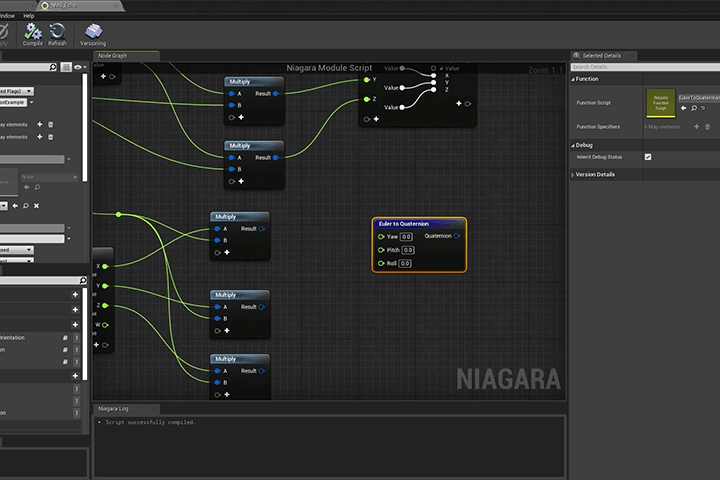
Task: Open the eye view options dropdown
Action: click(x=80, y=68)
